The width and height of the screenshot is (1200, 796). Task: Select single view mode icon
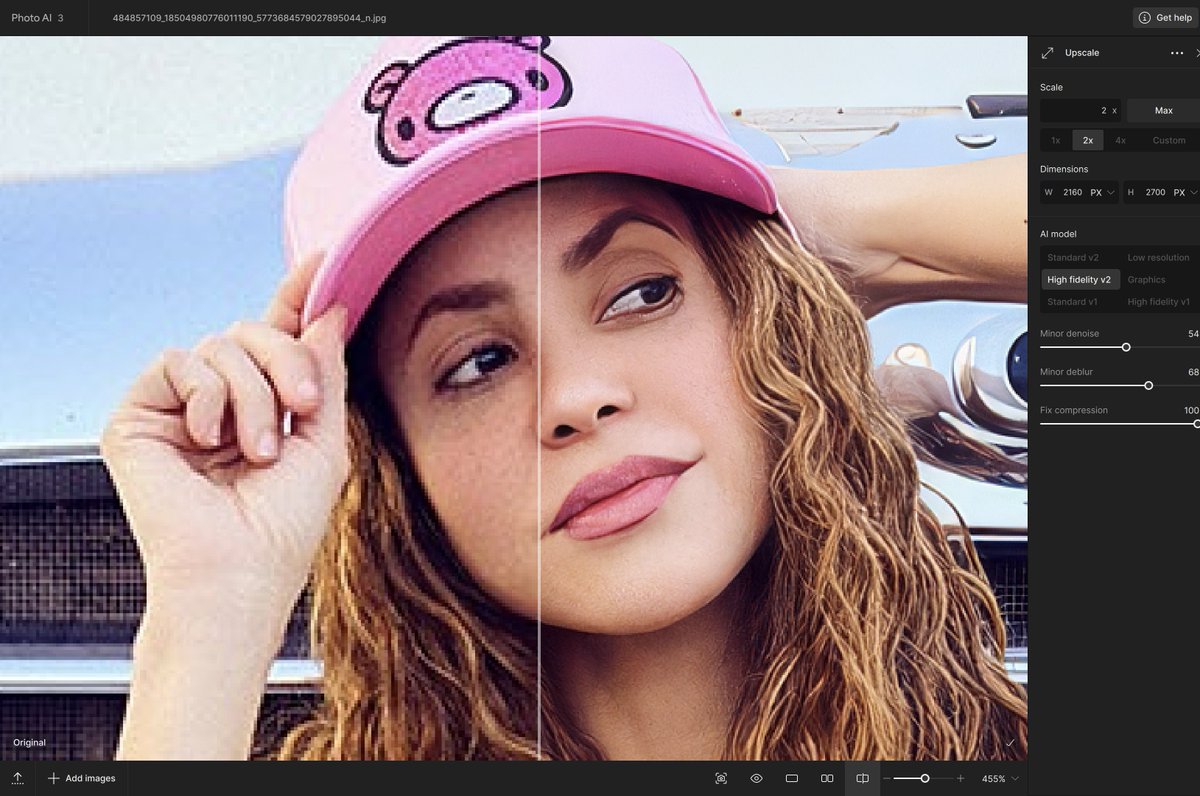click(x=791, y=778)
